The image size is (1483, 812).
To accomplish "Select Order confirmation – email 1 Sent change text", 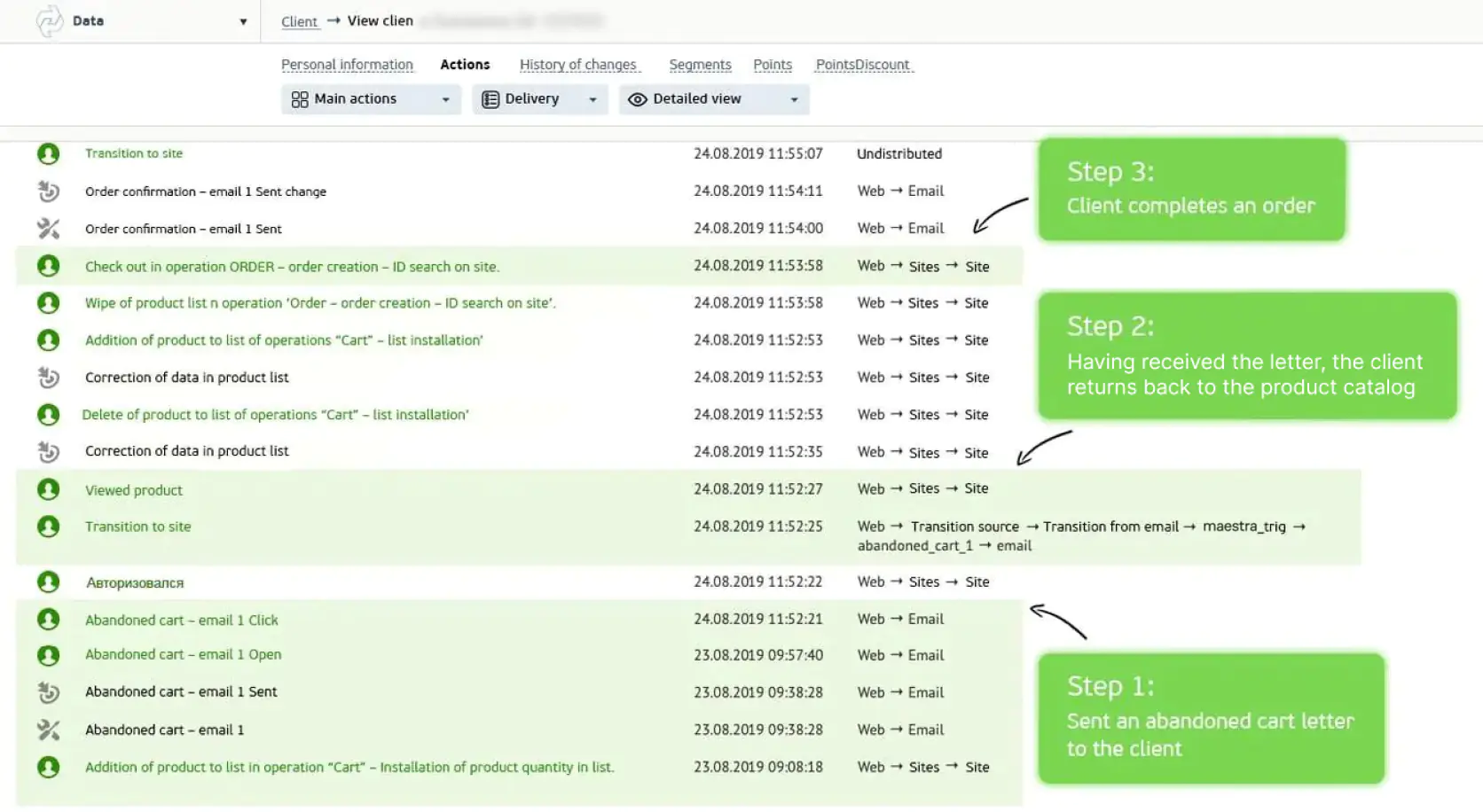I will coord(206,191).
